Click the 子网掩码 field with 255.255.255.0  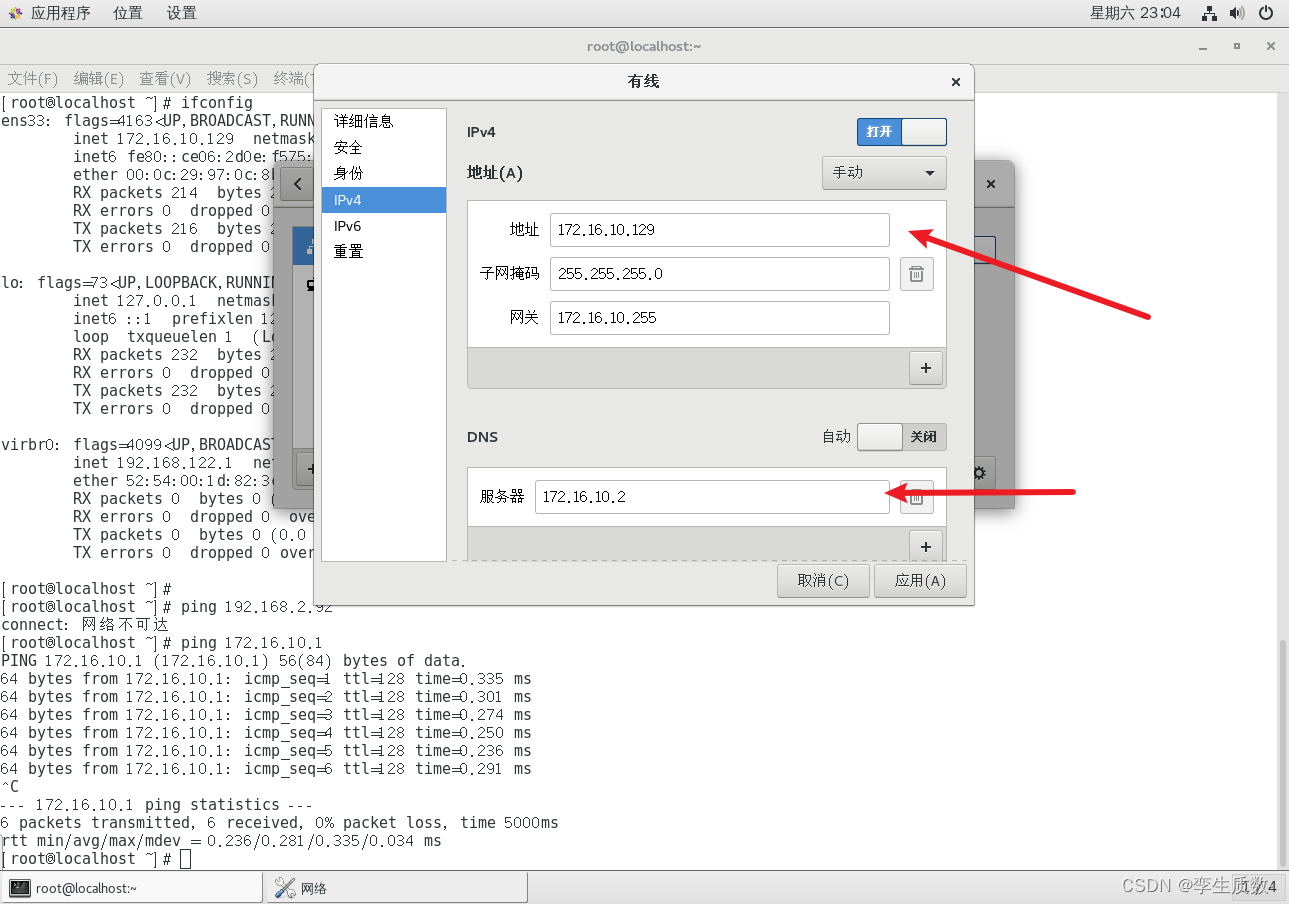tap(719, 274)
